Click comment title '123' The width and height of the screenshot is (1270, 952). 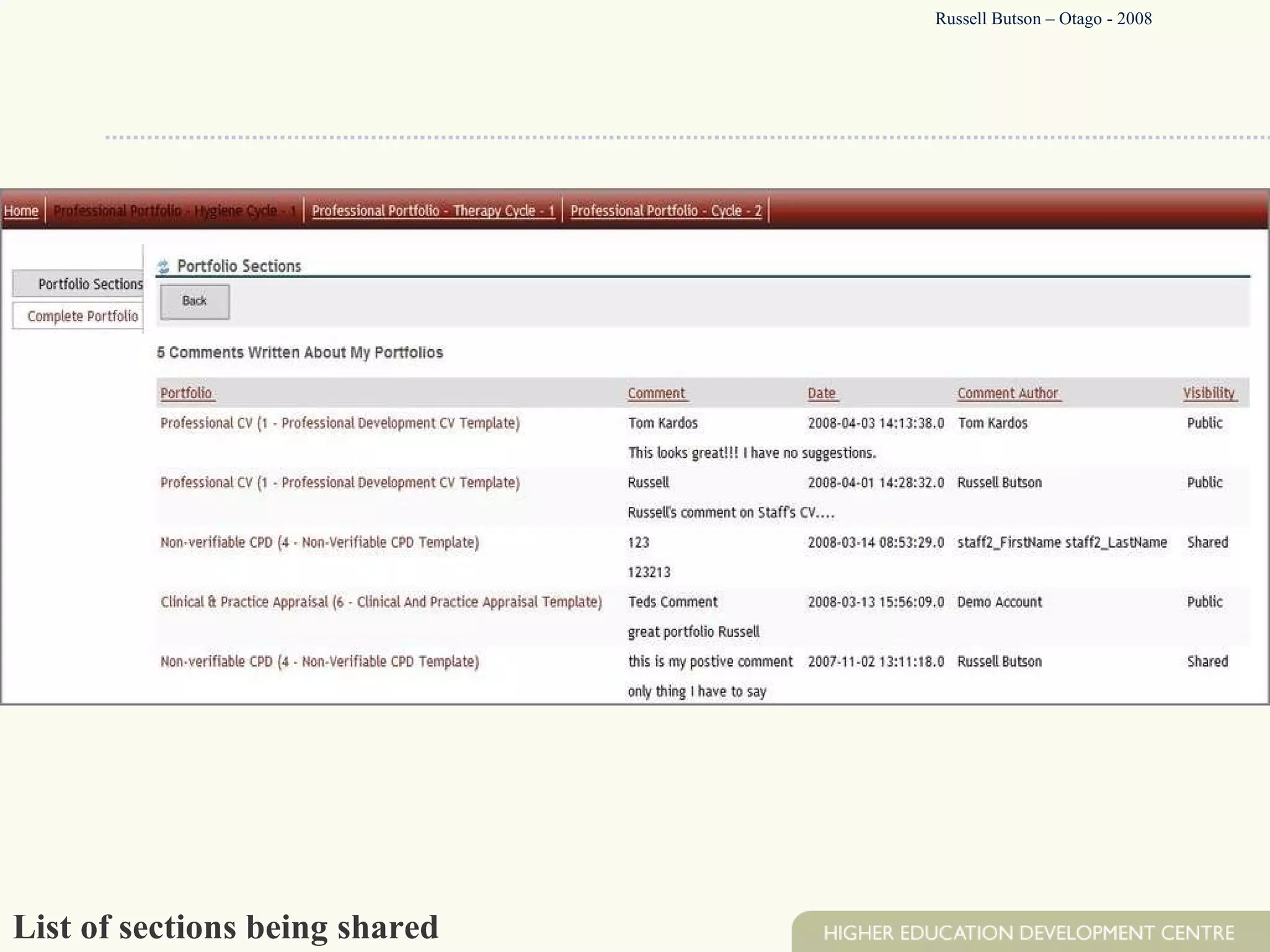tap(638, 542)
